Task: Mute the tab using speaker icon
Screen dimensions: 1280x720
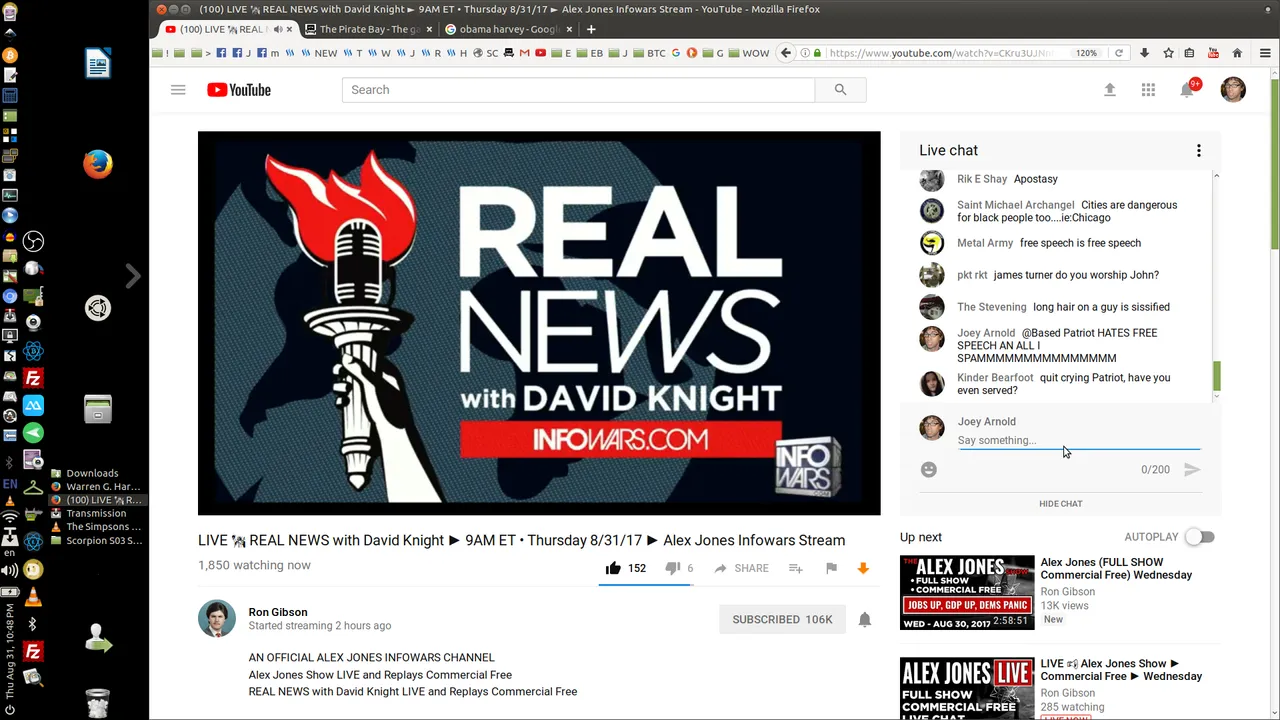Action: (x=277, y=29)
